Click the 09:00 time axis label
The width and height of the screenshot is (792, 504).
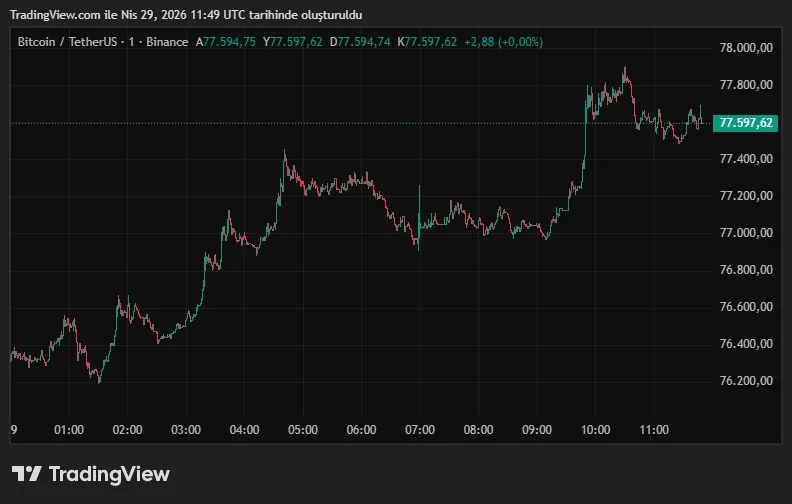(537, 430)
